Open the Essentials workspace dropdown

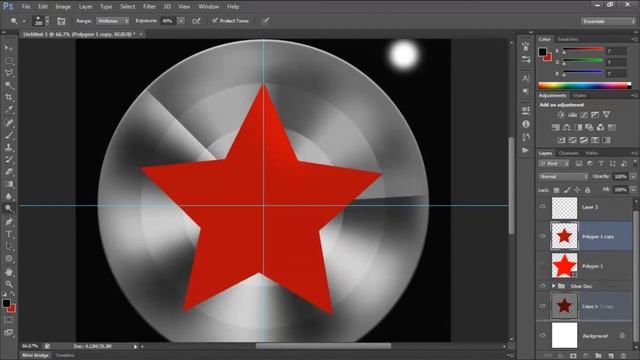point(608,21)
